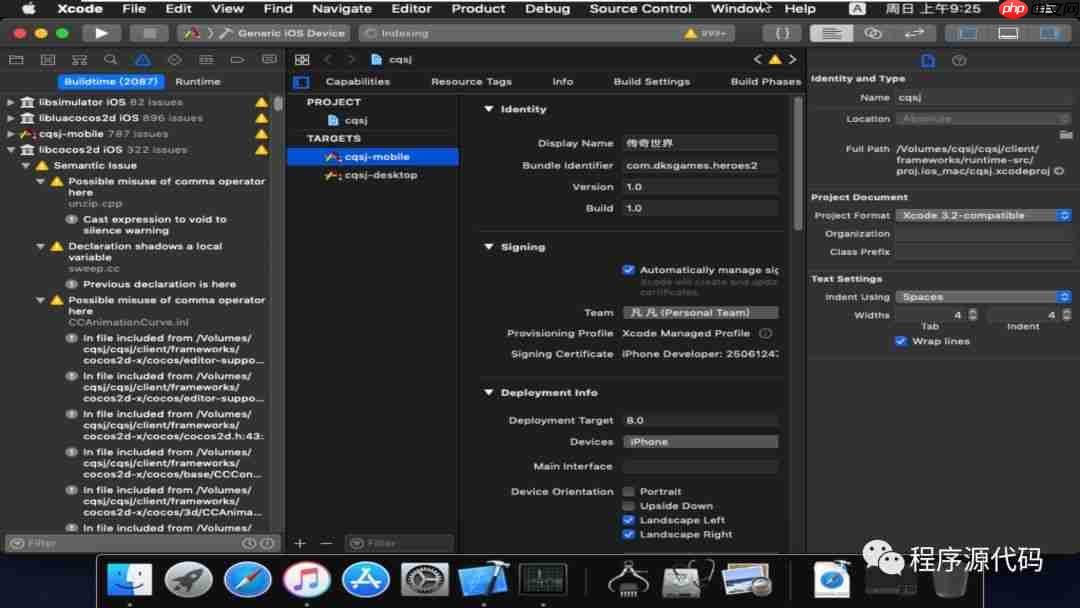The height and width of the screenshot is (608, 1080).
Task: Toggle Automatically manage signing checkbox
Action: click(628, 270)
